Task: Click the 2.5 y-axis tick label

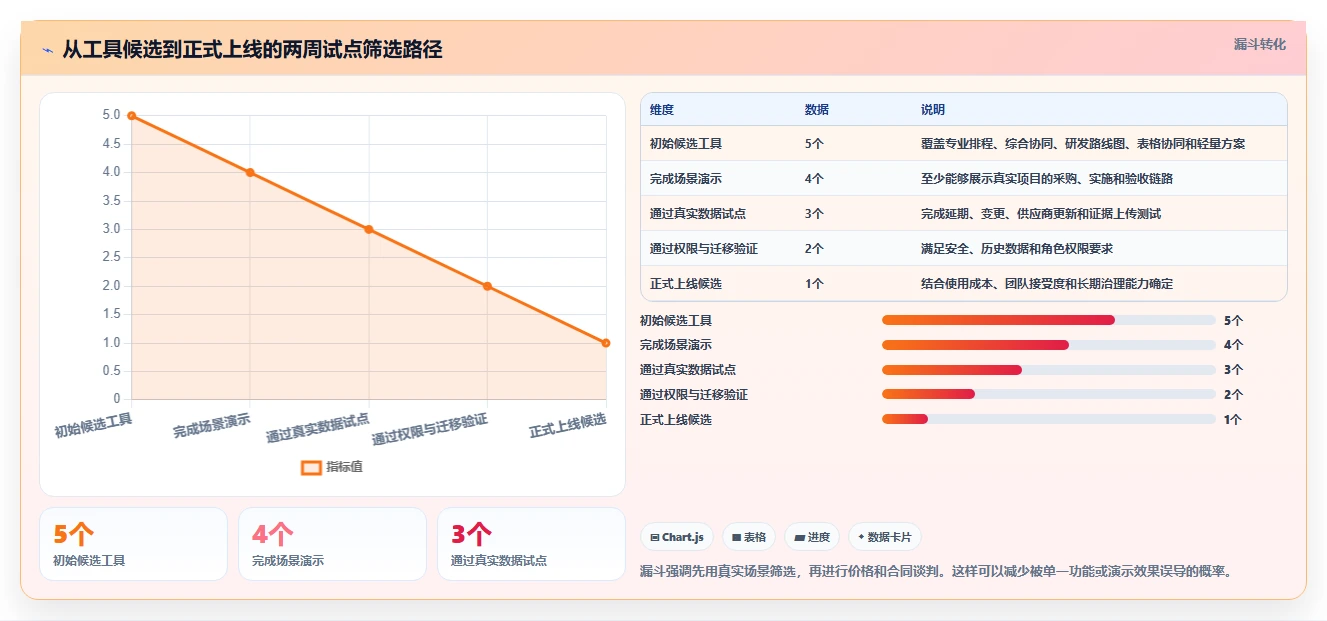Action: [x=111, y=257]
